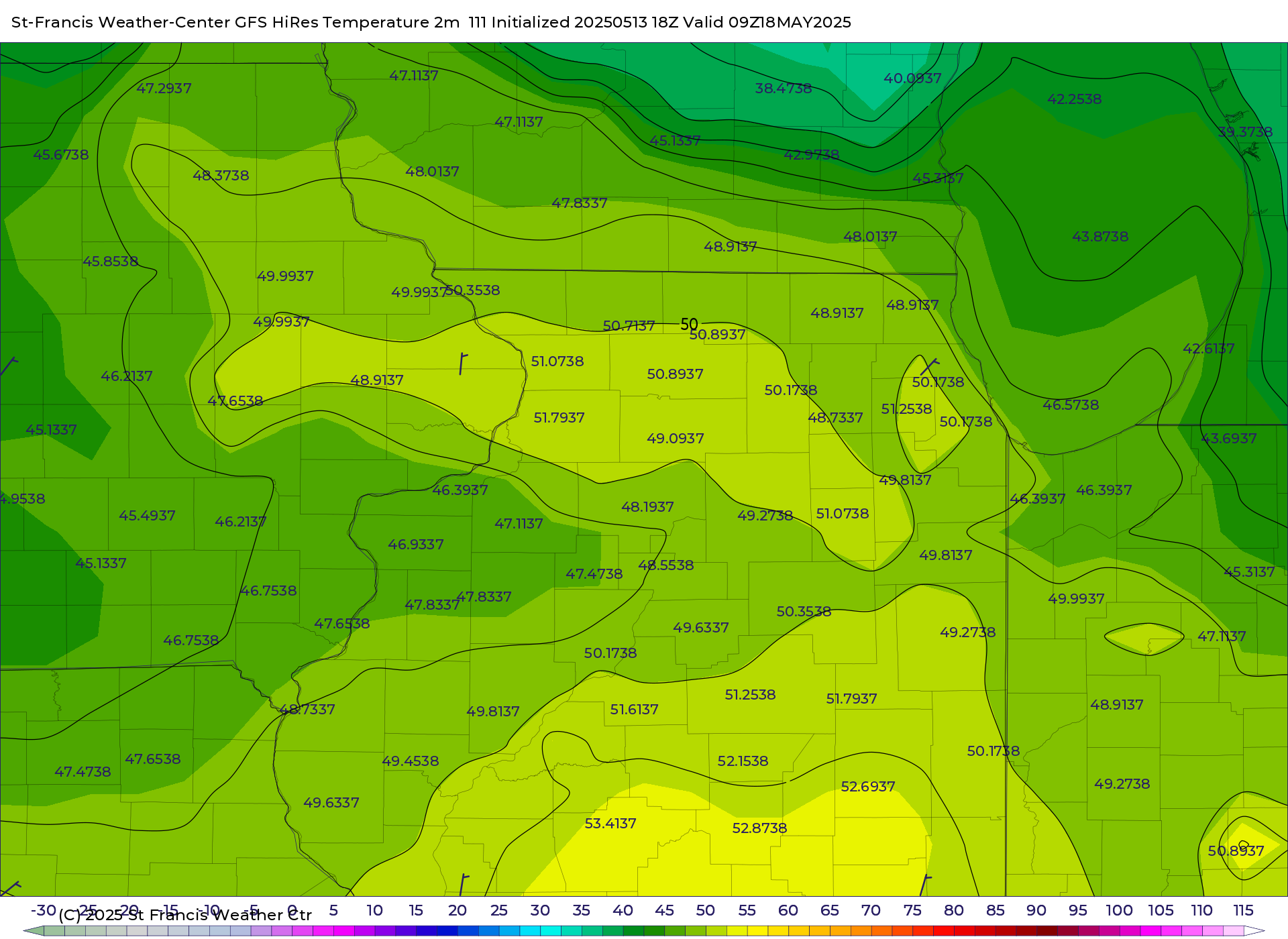Click the legend number 100 on color scale
This screenshot has width=1288, height=939.
pyautogui.click(x=1119, y=911)
